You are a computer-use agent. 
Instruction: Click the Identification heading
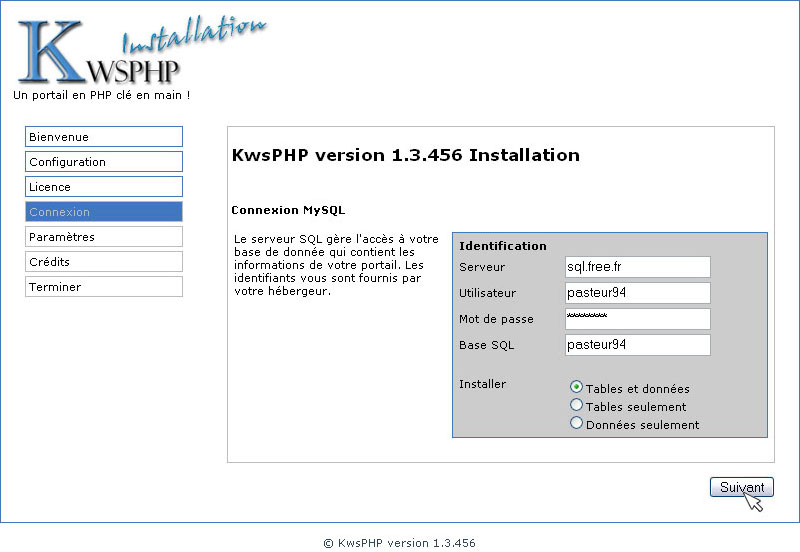pos(503,246)
